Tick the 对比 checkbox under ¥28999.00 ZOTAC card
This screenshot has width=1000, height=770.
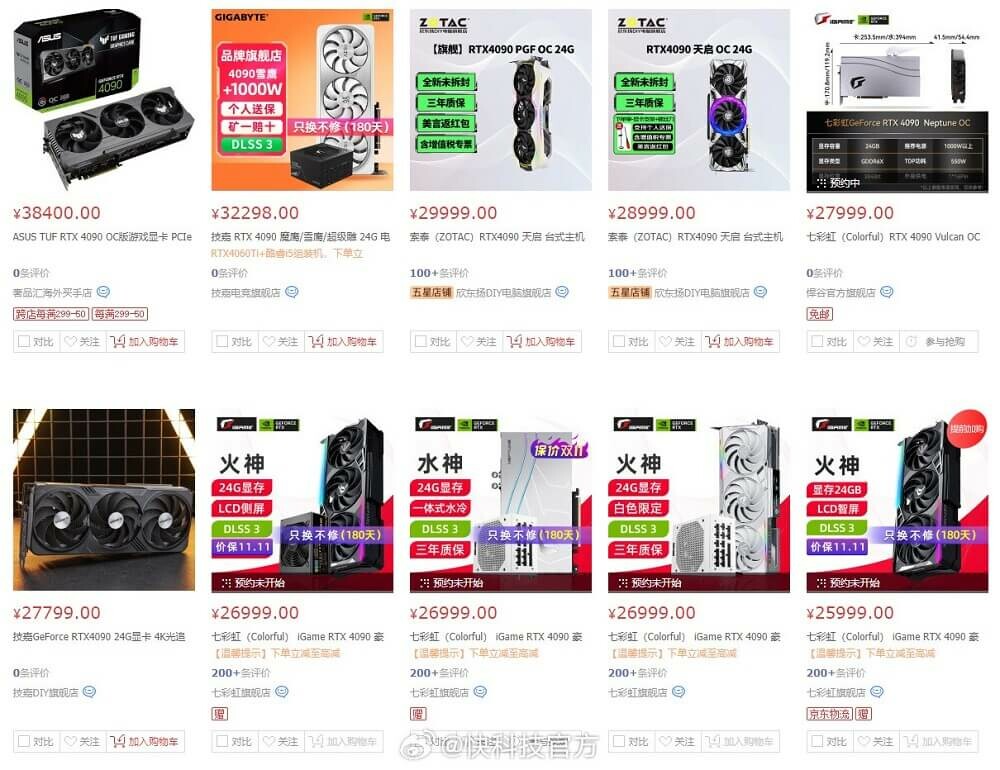tap(619, 341)
